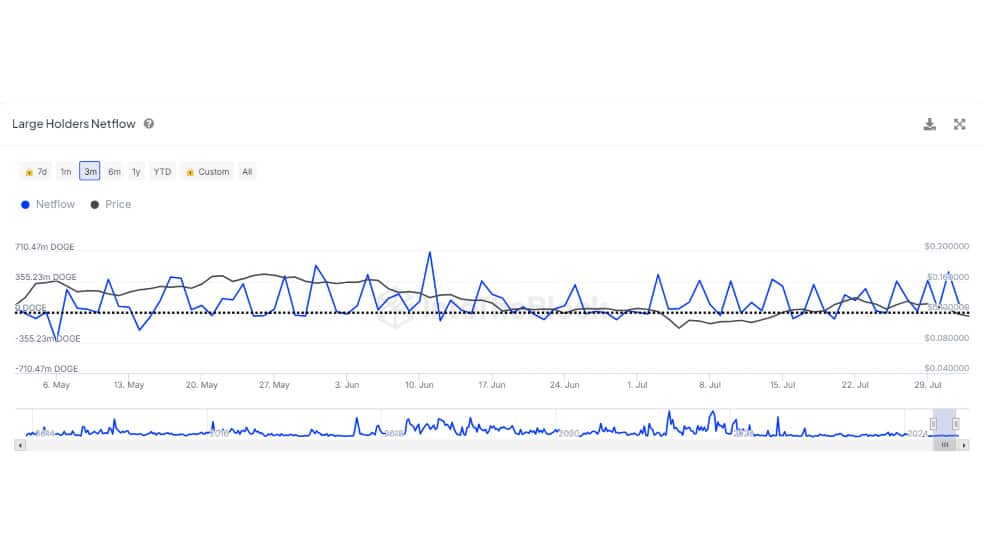The width and height of the screenshot is (984, 554).
Task: Switch to the 1y time range
Action: tap(136, 172)
